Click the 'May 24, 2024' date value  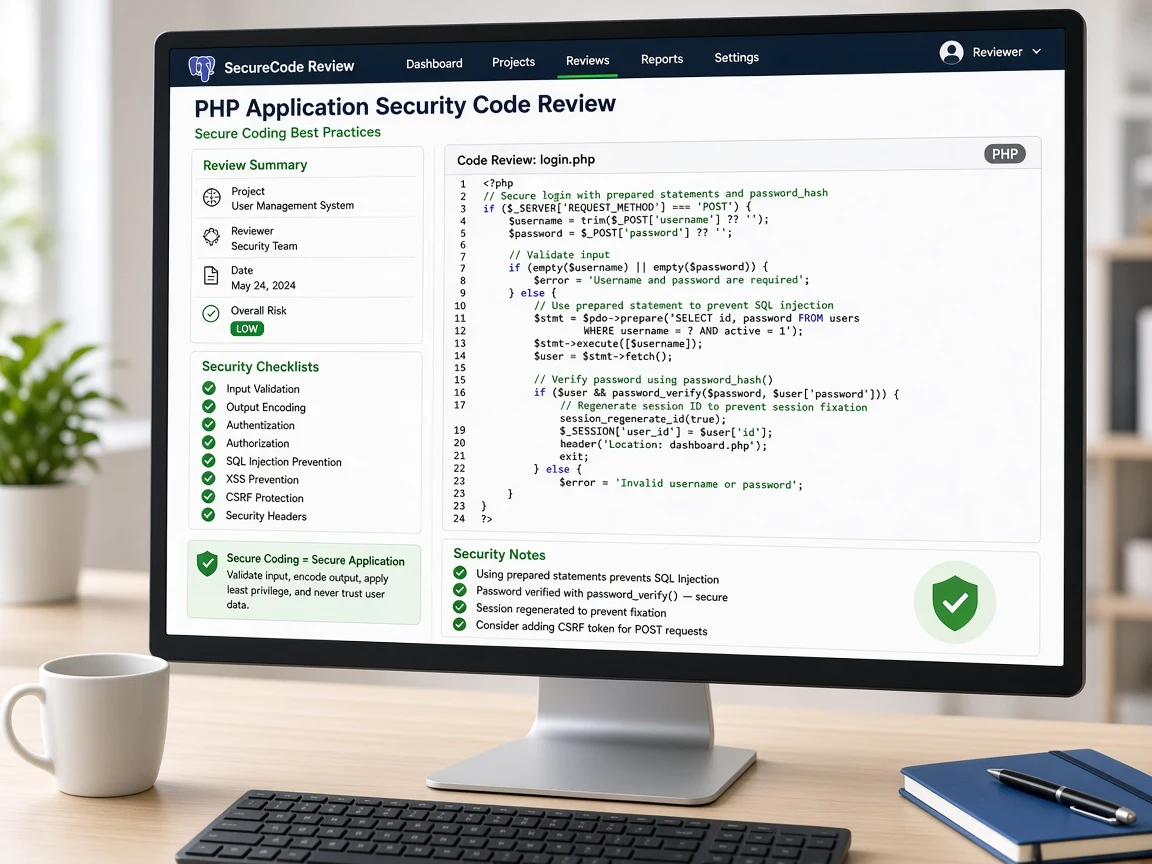[x=264, y=286]
